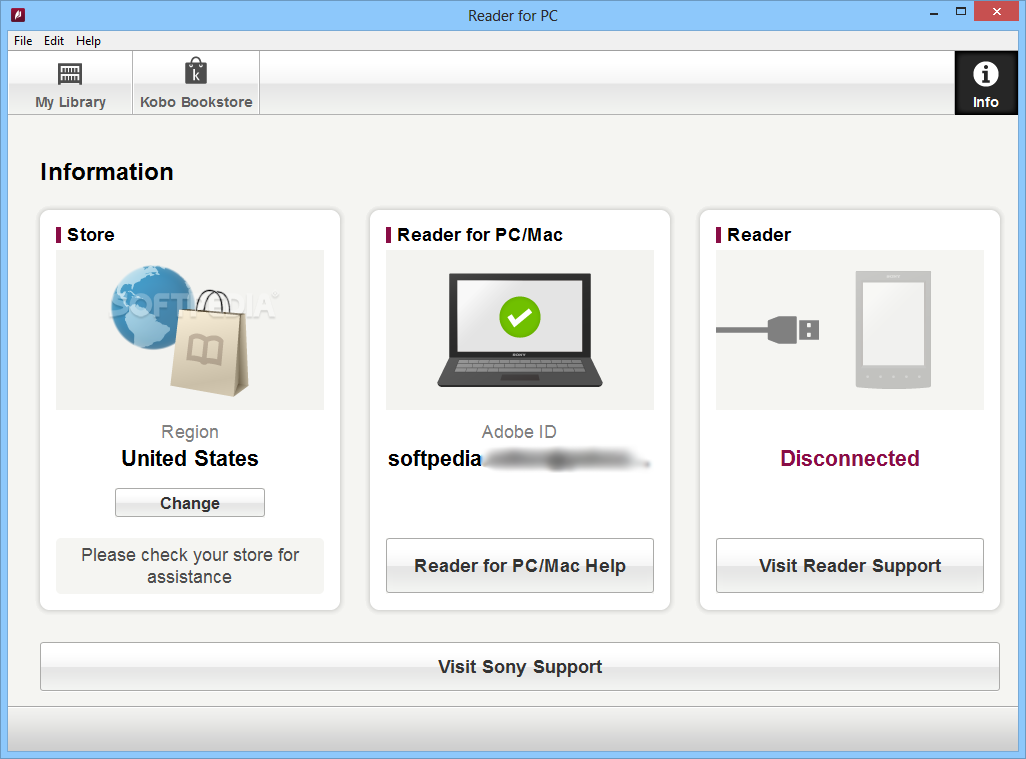The width and height of the screenshot is (1026, 759).
Task: Open the File menu
Action: coord(23,41)
